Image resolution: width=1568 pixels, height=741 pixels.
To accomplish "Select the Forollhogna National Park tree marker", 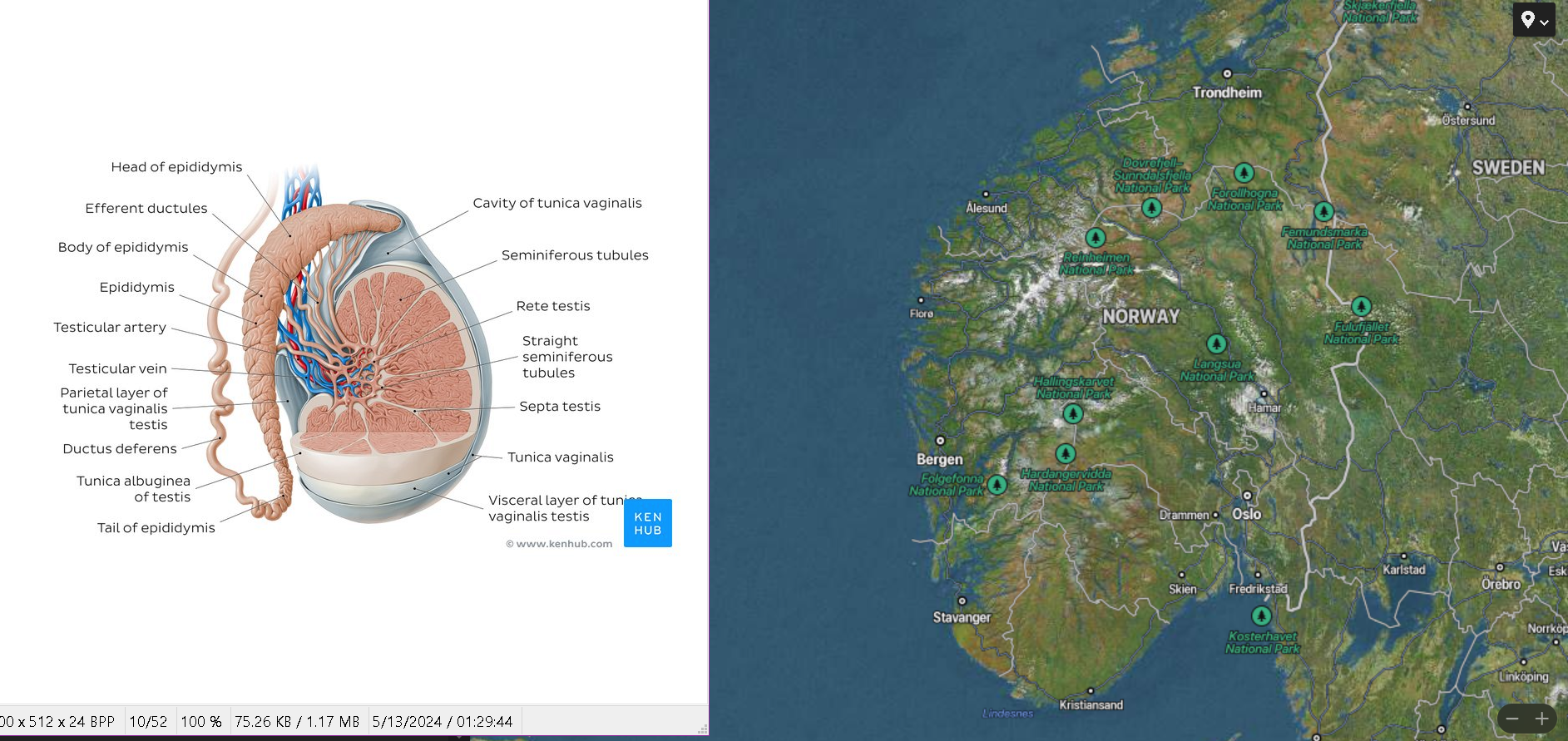I will coord(1244,173).
